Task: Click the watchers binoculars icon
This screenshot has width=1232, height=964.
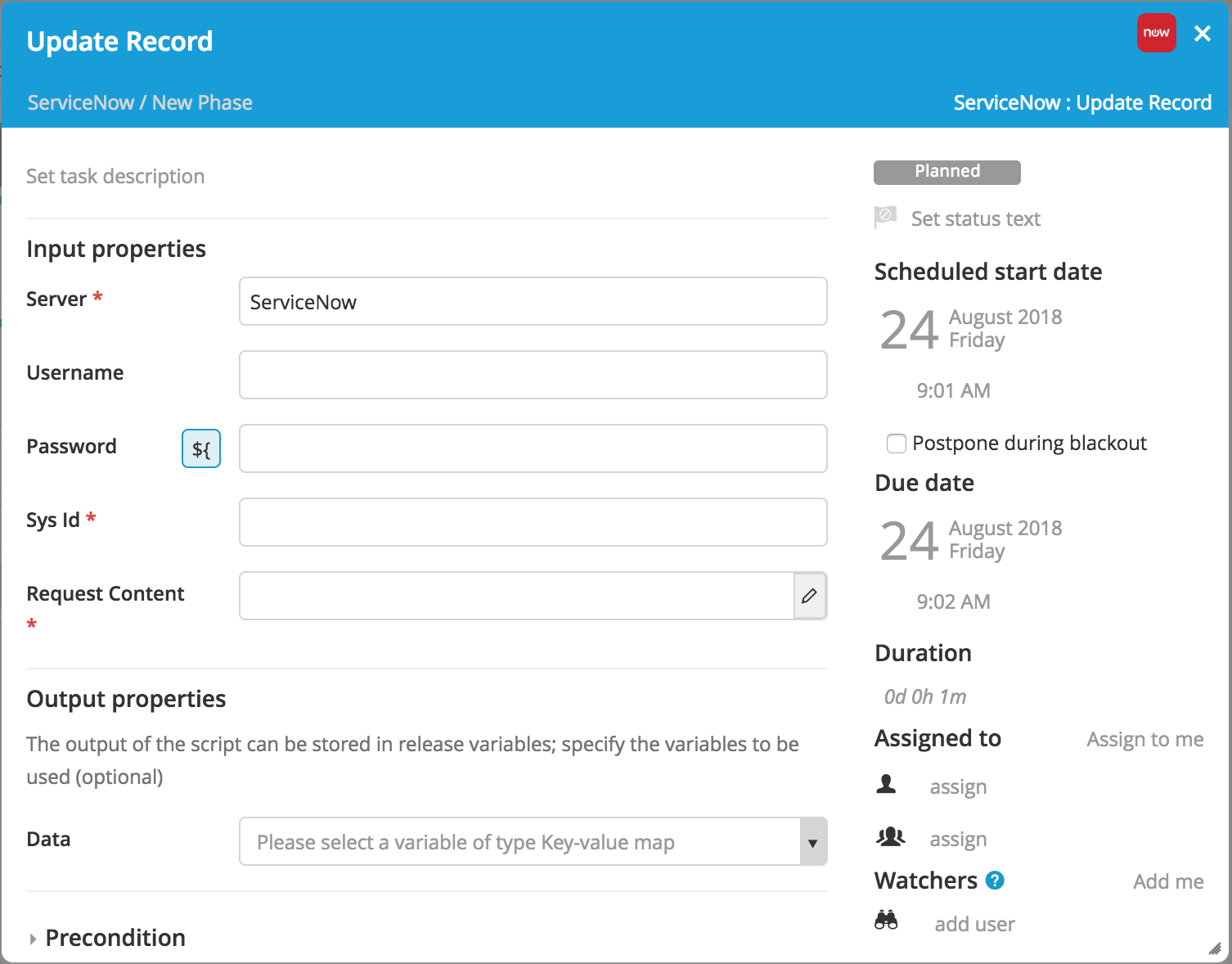Action: click(x=886, y=921)
